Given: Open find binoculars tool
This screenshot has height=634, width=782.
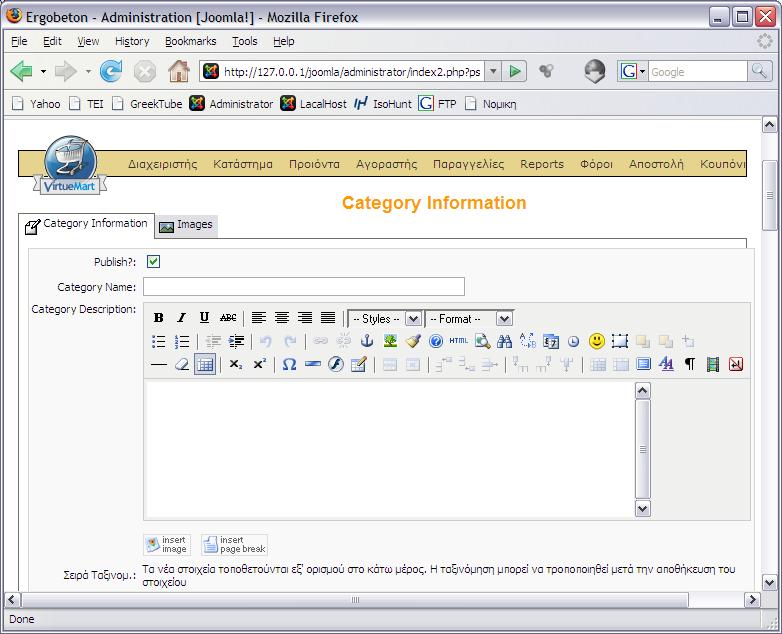Looking at the screenshot, I should click(x=504, y=342).
